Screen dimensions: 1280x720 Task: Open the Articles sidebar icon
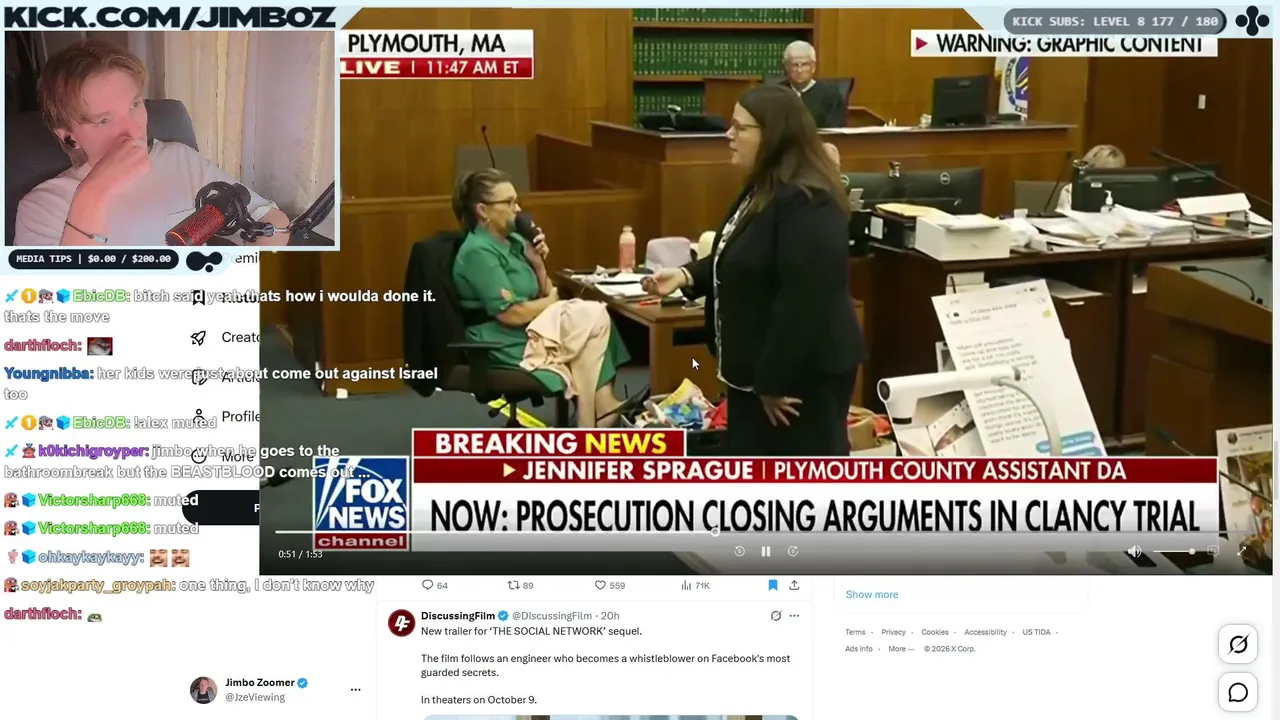[x=199, y=377]
